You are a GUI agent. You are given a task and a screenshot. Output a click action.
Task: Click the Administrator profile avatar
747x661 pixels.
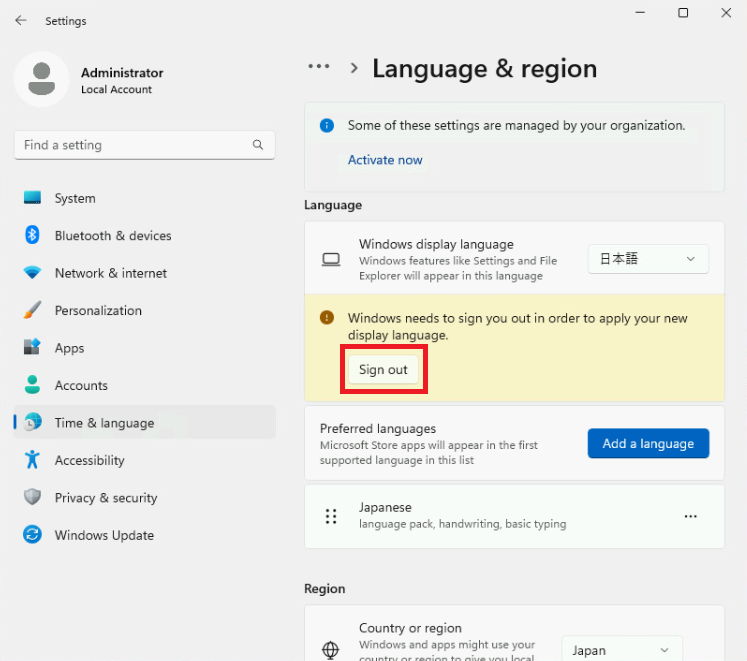click(x=41, y=79)
